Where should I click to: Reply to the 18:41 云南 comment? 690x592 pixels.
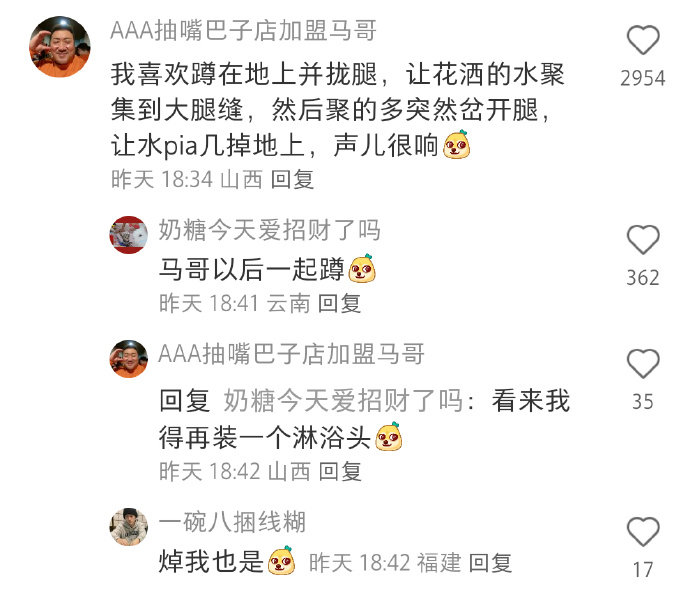[x=339, y=304]
